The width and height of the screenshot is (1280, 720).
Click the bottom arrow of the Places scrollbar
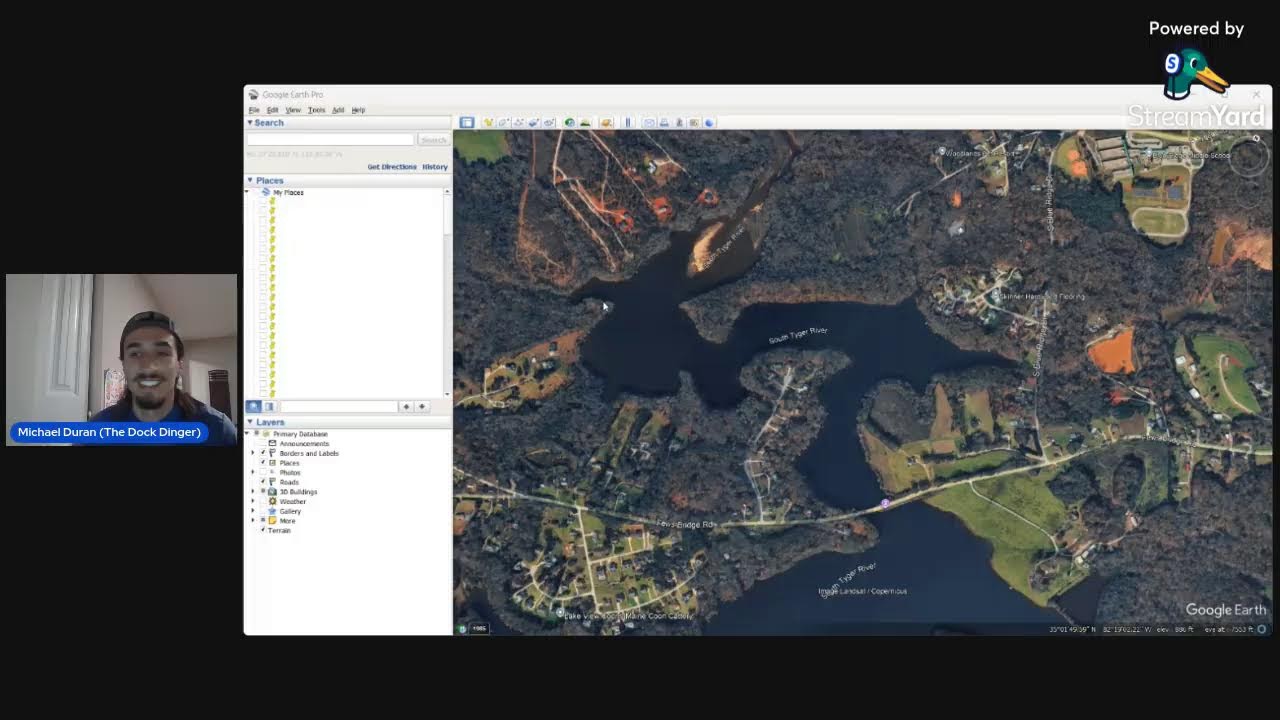pyautogui.click(x=447, y=395)
